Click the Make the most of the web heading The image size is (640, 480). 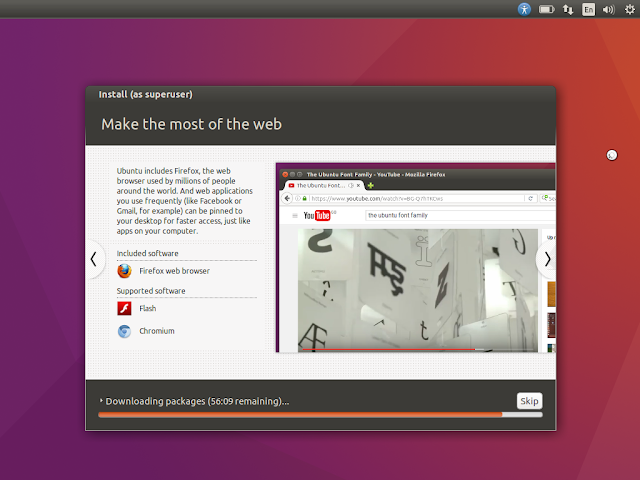(x=191, y=124)
